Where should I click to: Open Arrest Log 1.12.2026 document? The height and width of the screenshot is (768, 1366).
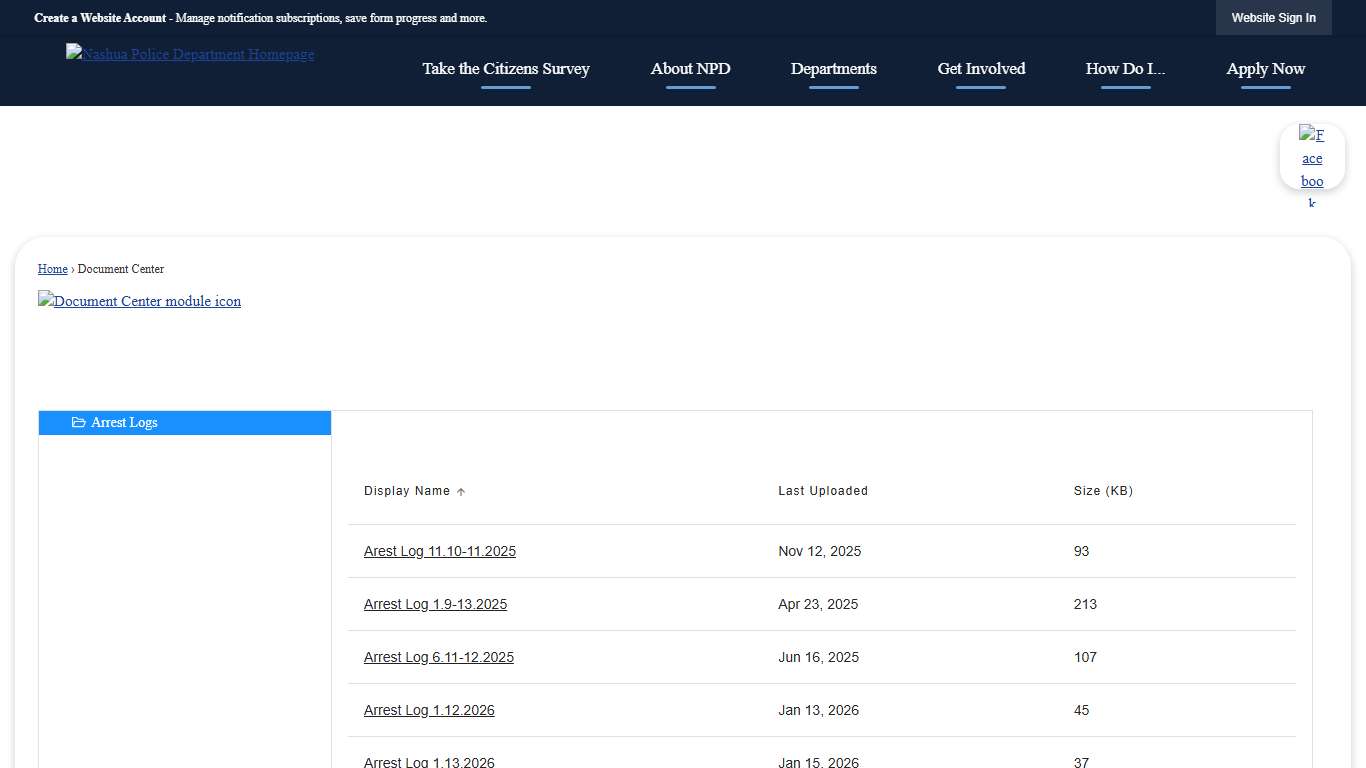click(429, 710)
